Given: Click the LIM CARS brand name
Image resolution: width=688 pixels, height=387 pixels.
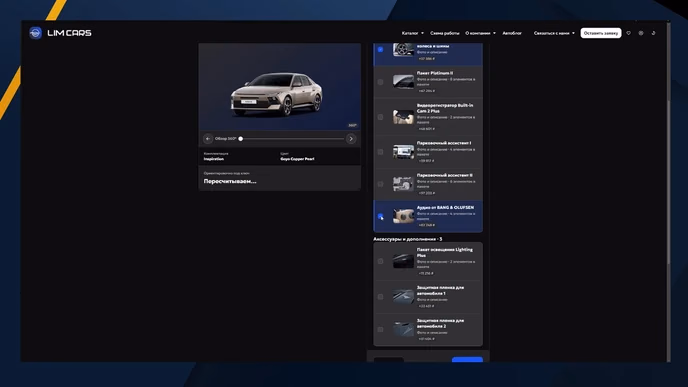Looking at the screenshot, I should pyautogui.click(x=69, y=33).
